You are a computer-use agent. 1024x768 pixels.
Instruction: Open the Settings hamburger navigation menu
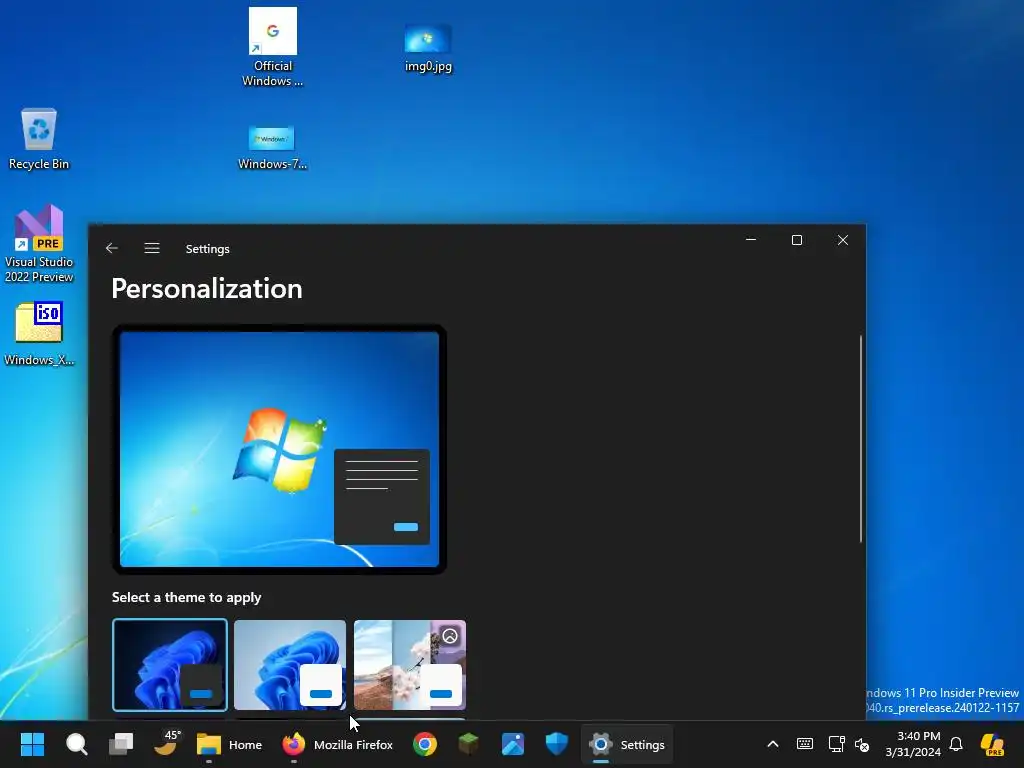[152, 248]
